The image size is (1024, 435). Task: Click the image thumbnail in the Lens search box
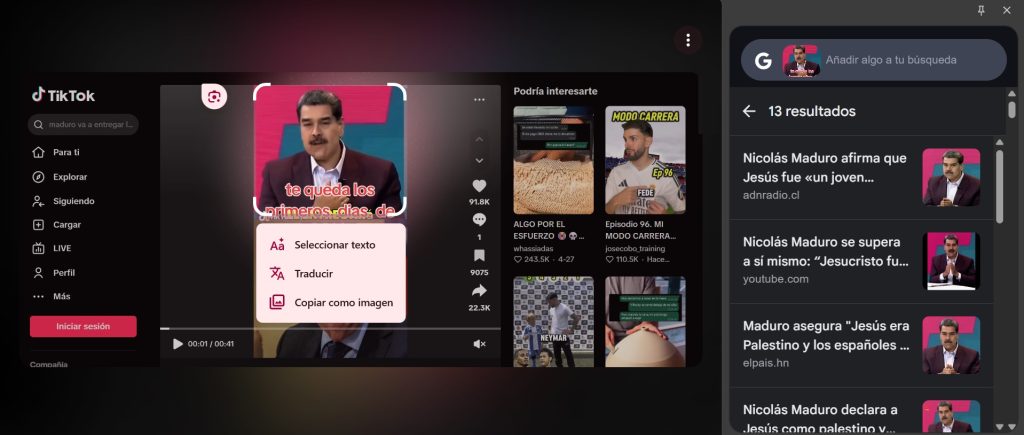pyautogui.click(x=801, y=60)
